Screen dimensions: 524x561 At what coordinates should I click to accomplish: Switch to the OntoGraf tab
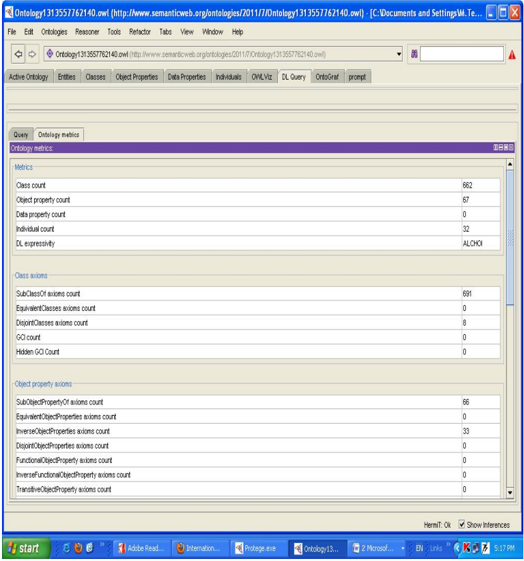[327, 77]
